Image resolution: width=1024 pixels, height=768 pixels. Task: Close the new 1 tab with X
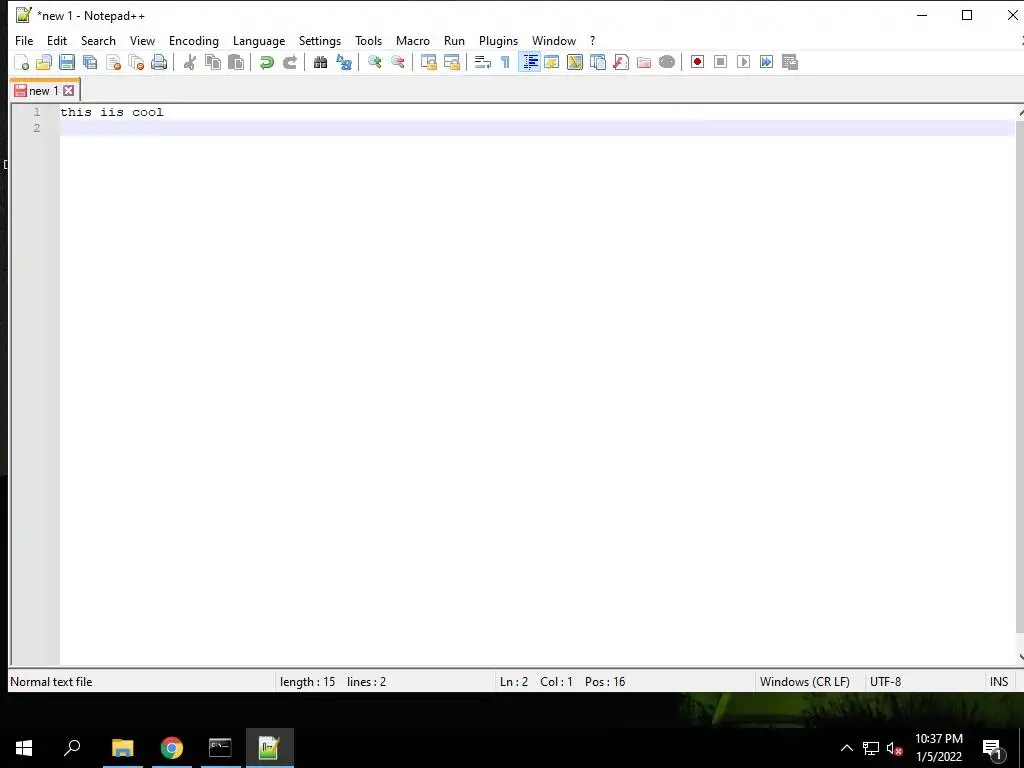pos(69,91)
